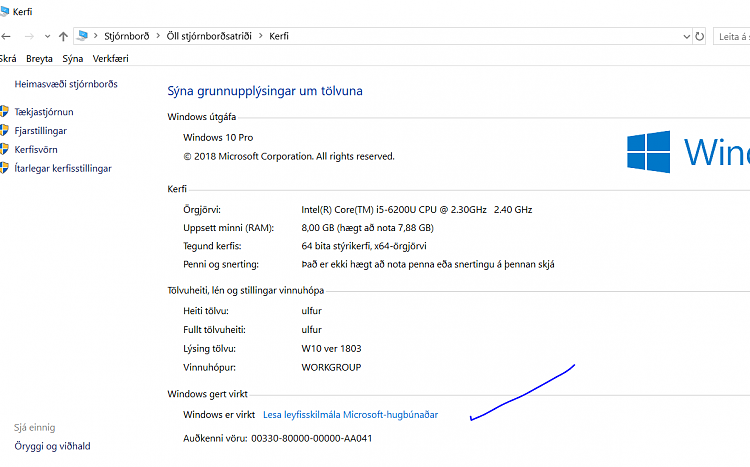This screenshot has height=467, width=750.
Task: Click the Windows er virkt status text
Action: tap(219, 415)
